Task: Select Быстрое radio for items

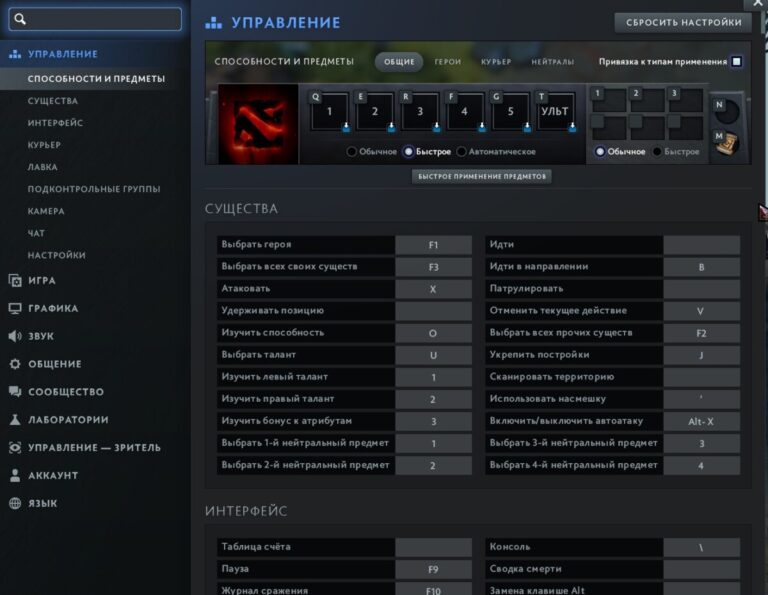Action: coord(657,152)
